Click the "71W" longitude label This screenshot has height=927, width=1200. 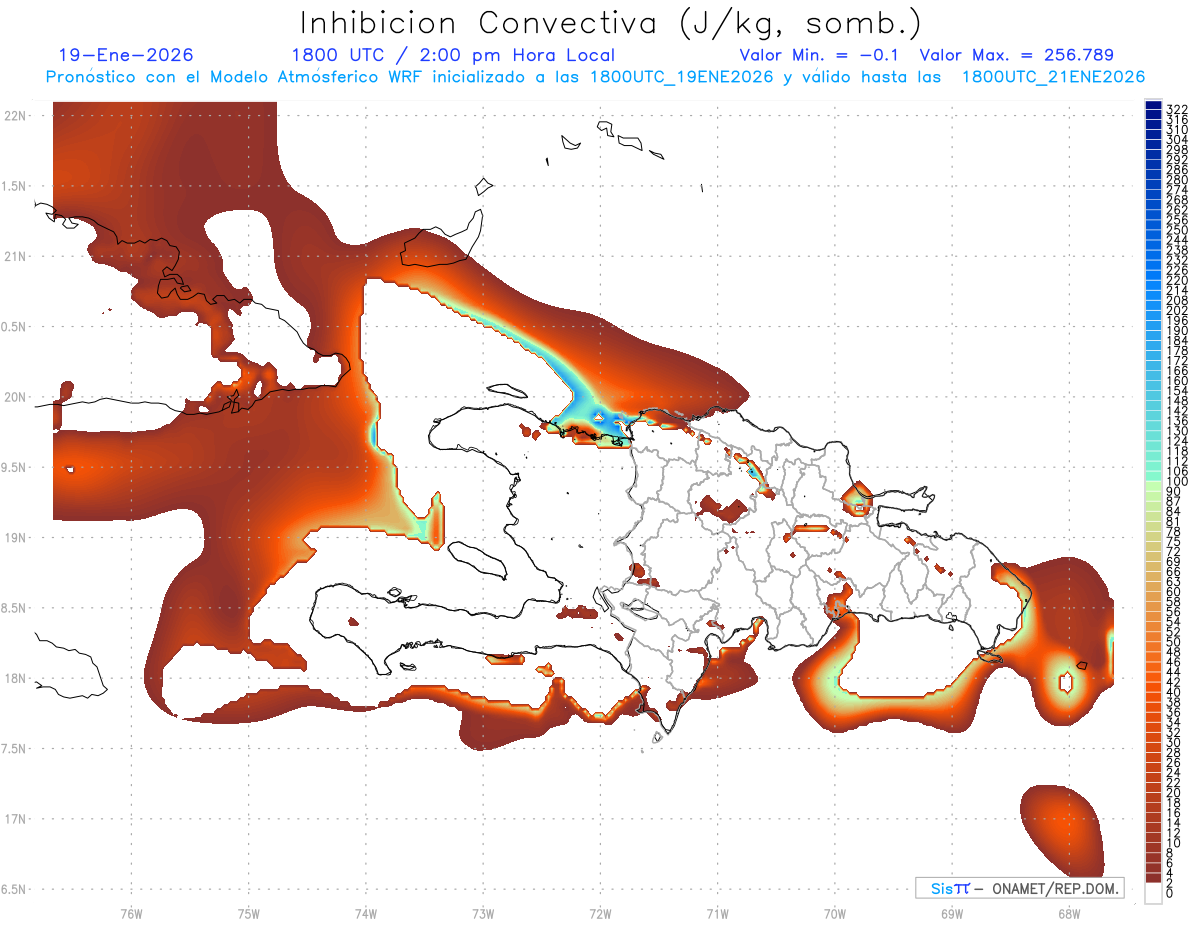point(718,914)
